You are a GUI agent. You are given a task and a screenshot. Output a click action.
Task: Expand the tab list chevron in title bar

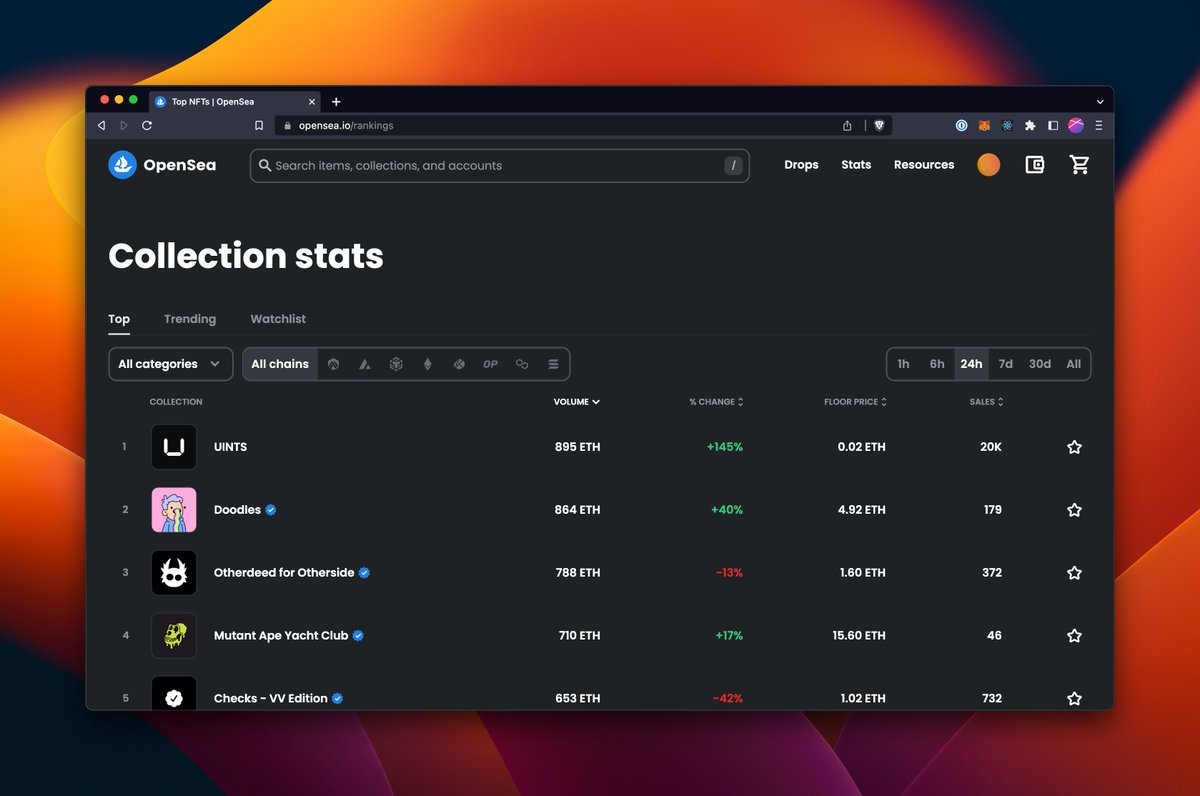(1100, 102)
